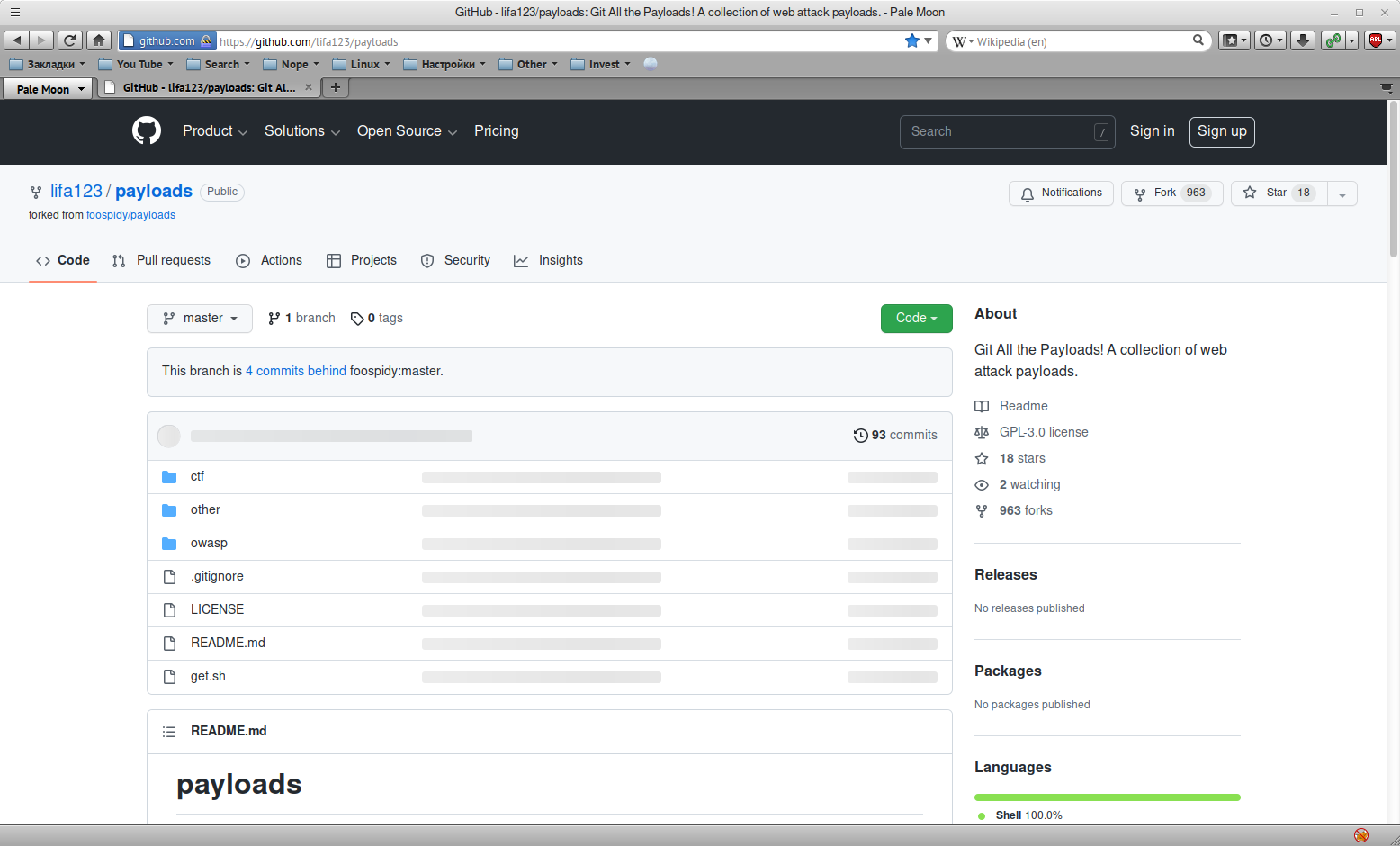The image size is (1400, 846).
Task: Expand the green Code dropdown button
Action: [917, 319]
